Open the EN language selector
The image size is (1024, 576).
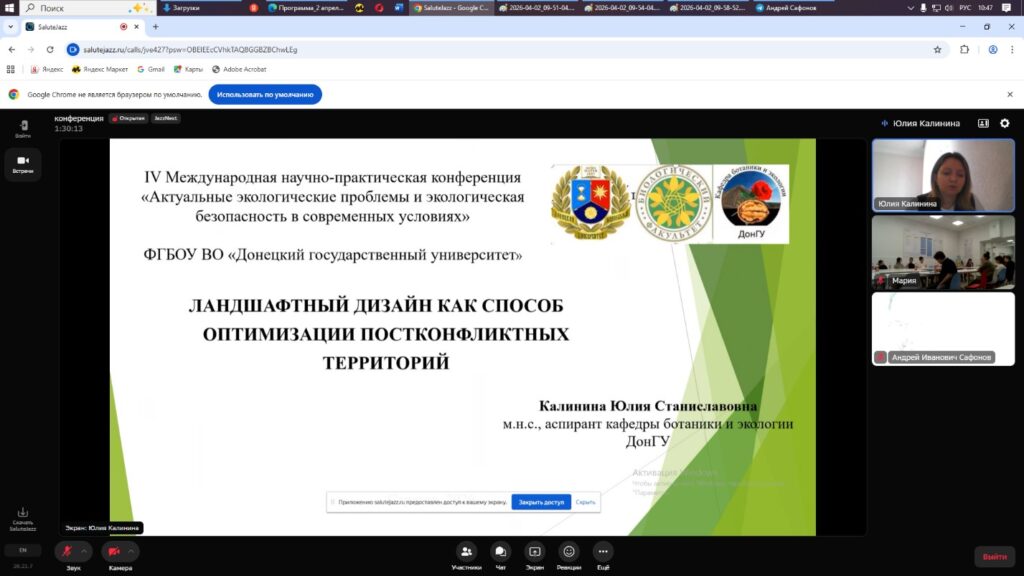(23, 550)
